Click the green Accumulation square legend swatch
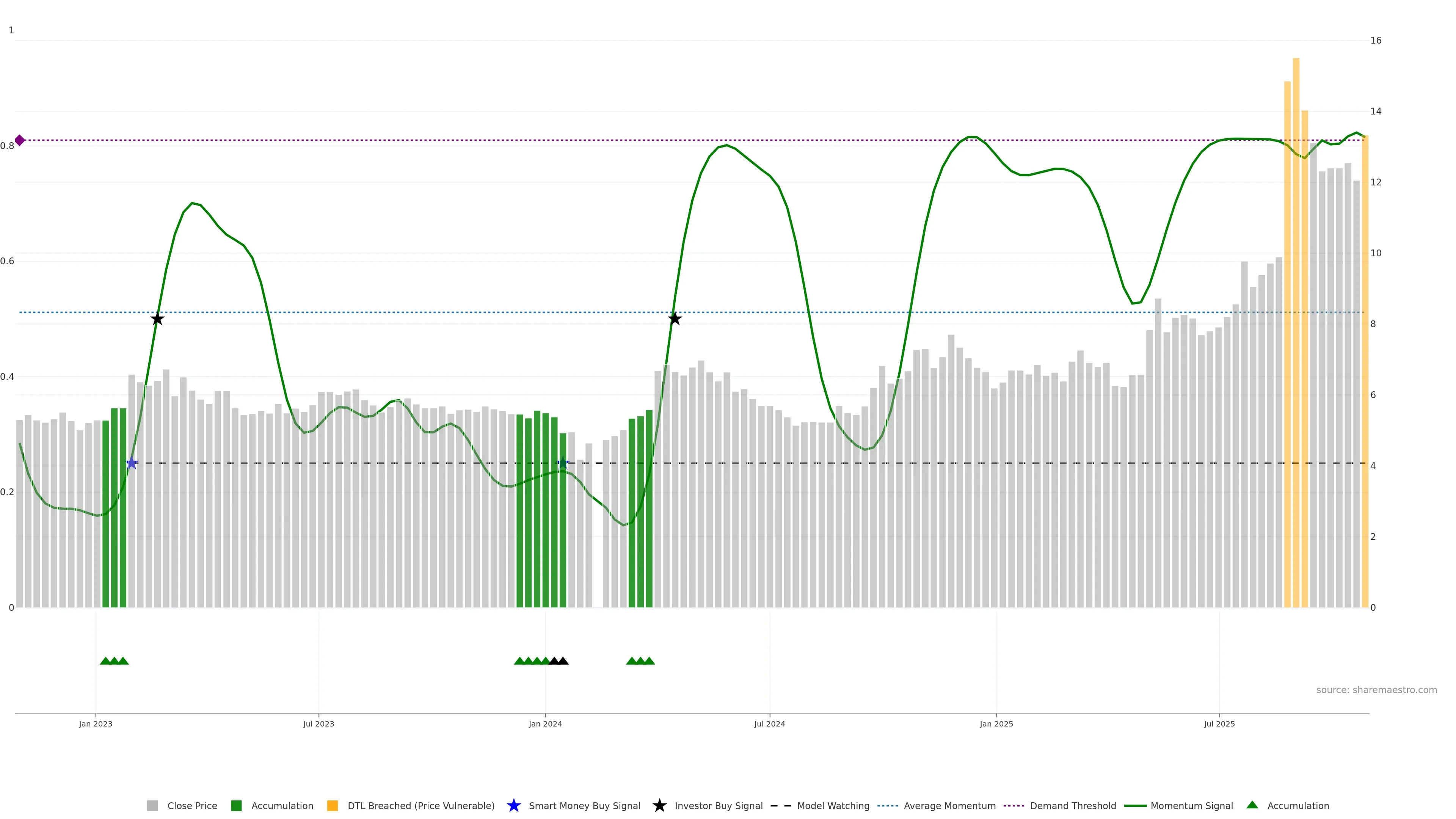The width and height of the screenshot is (1456, 819). (236, 805)
